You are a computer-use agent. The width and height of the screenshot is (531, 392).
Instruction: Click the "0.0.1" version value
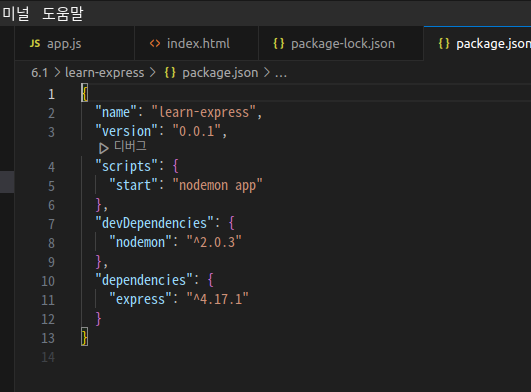(197, 131)
